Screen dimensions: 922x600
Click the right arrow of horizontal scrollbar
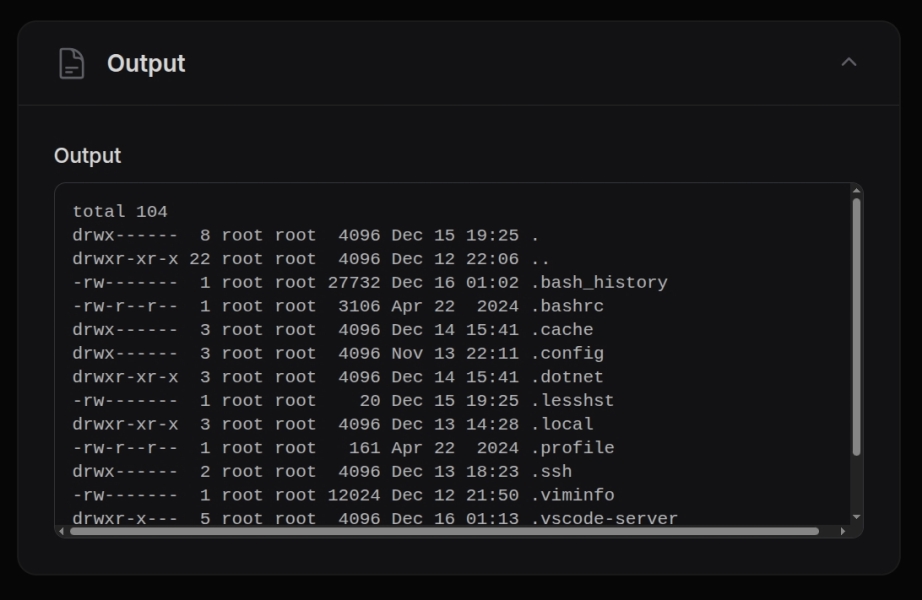coord(845,533)
